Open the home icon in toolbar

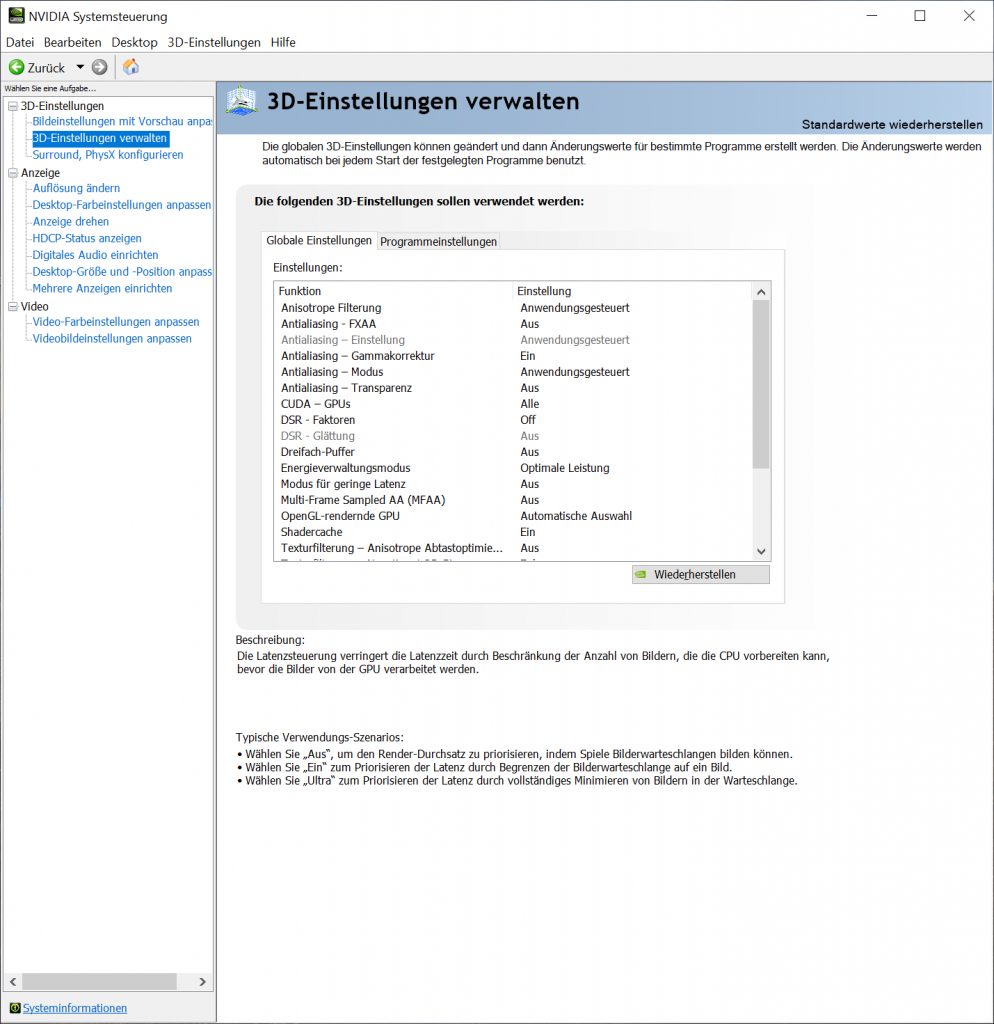[x=131, y=67]
